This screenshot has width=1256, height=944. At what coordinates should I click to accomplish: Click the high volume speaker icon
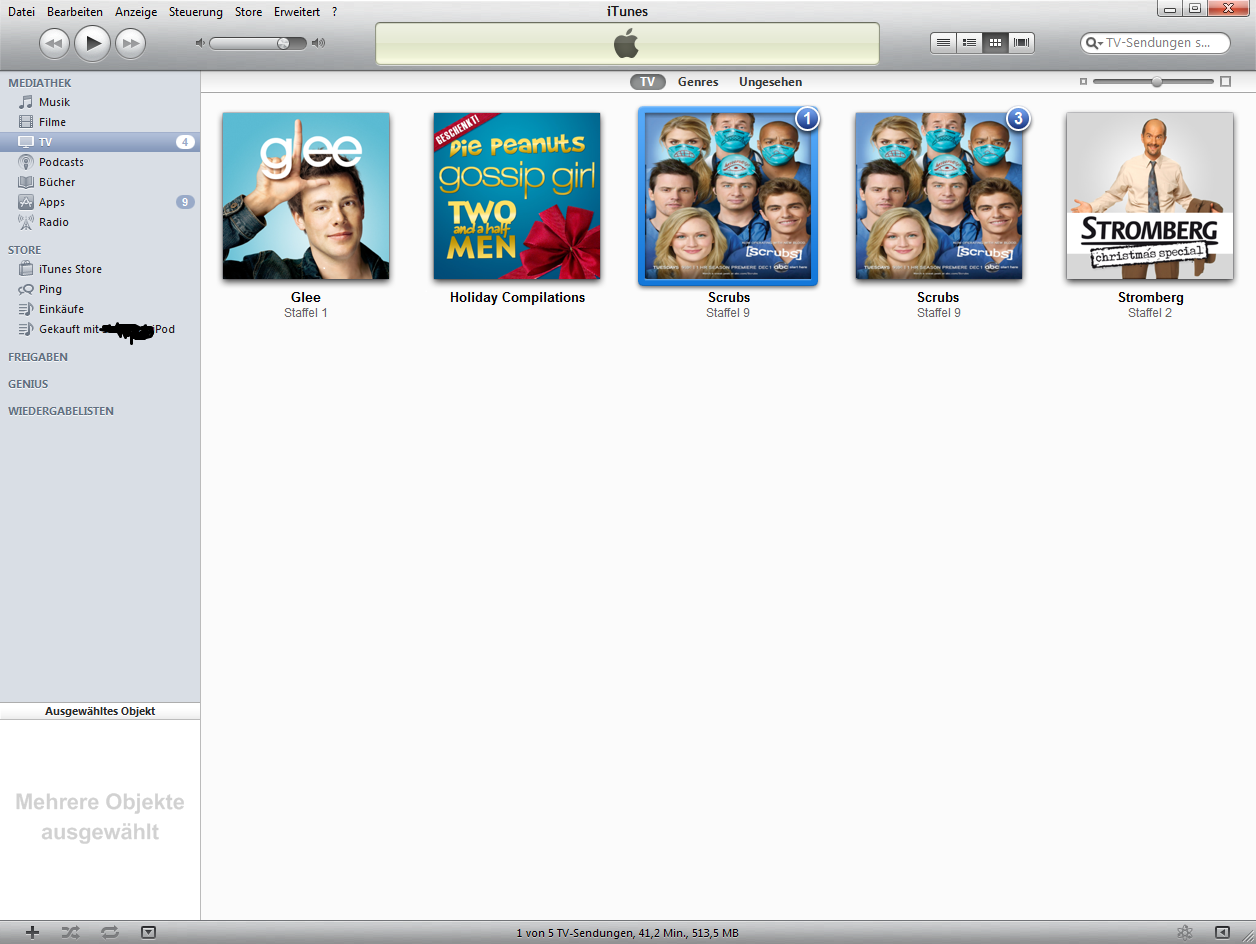(319, 43)
